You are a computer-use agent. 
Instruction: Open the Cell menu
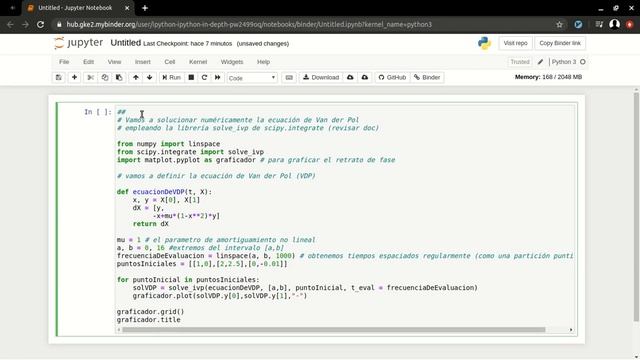[x=170, y=62]
